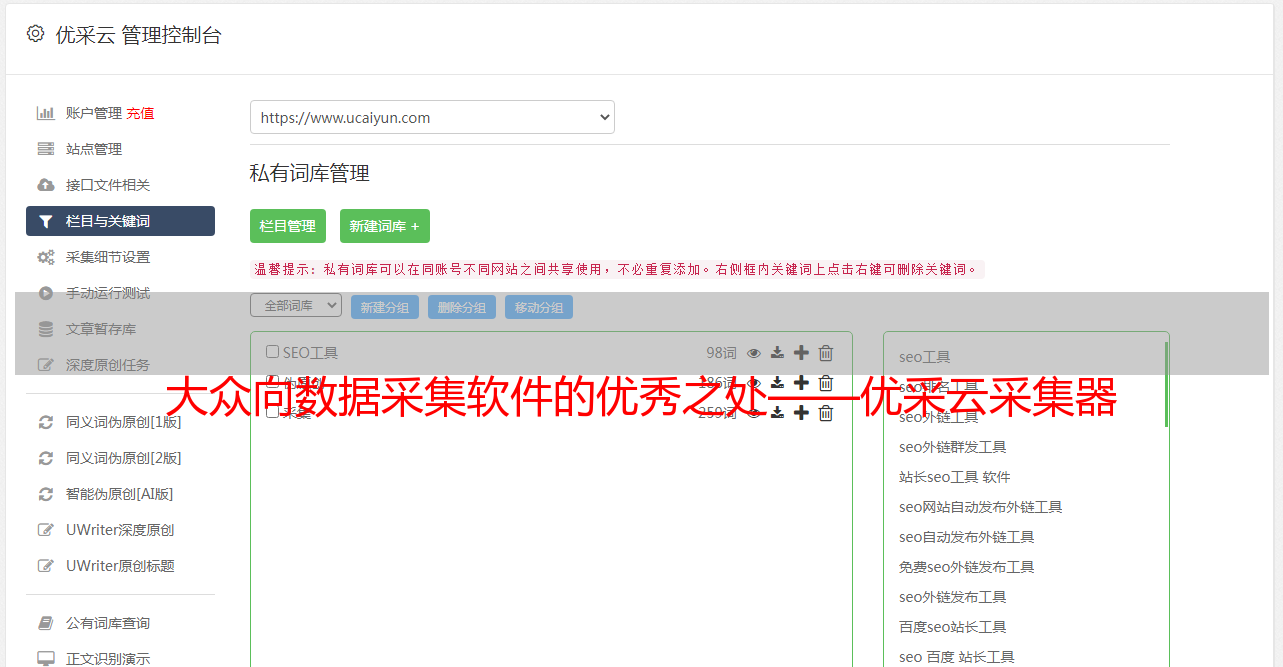Add keywords to SEO工具 with the plus icon

[x=801, y=353]
